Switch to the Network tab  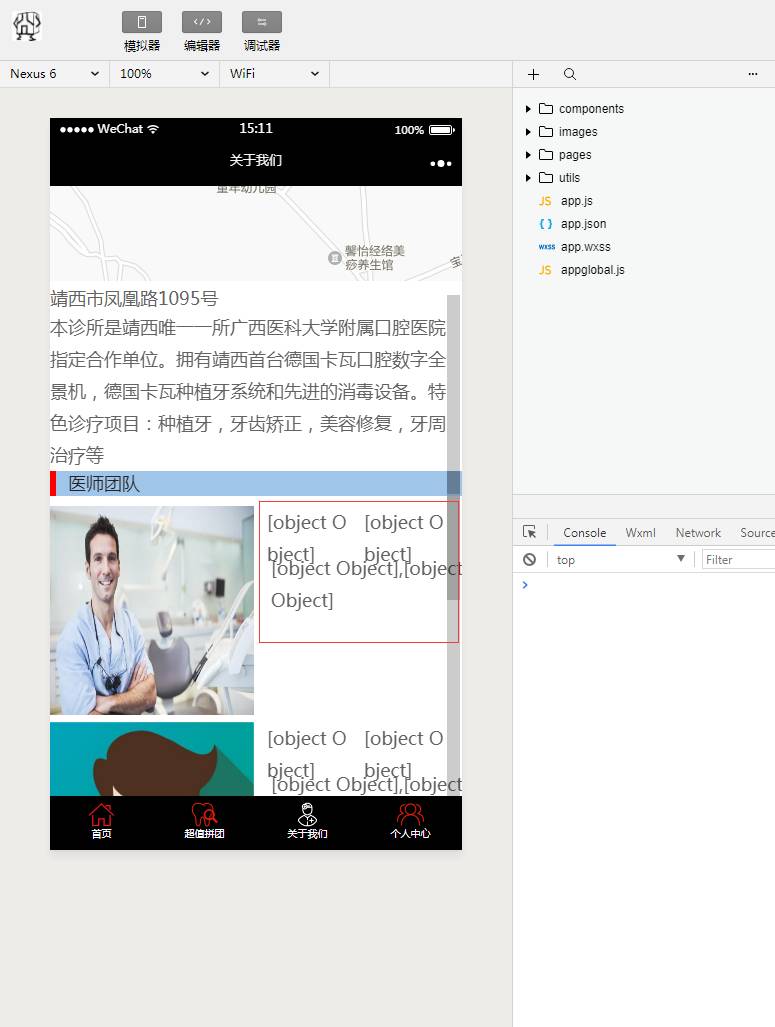coord(698,533)
